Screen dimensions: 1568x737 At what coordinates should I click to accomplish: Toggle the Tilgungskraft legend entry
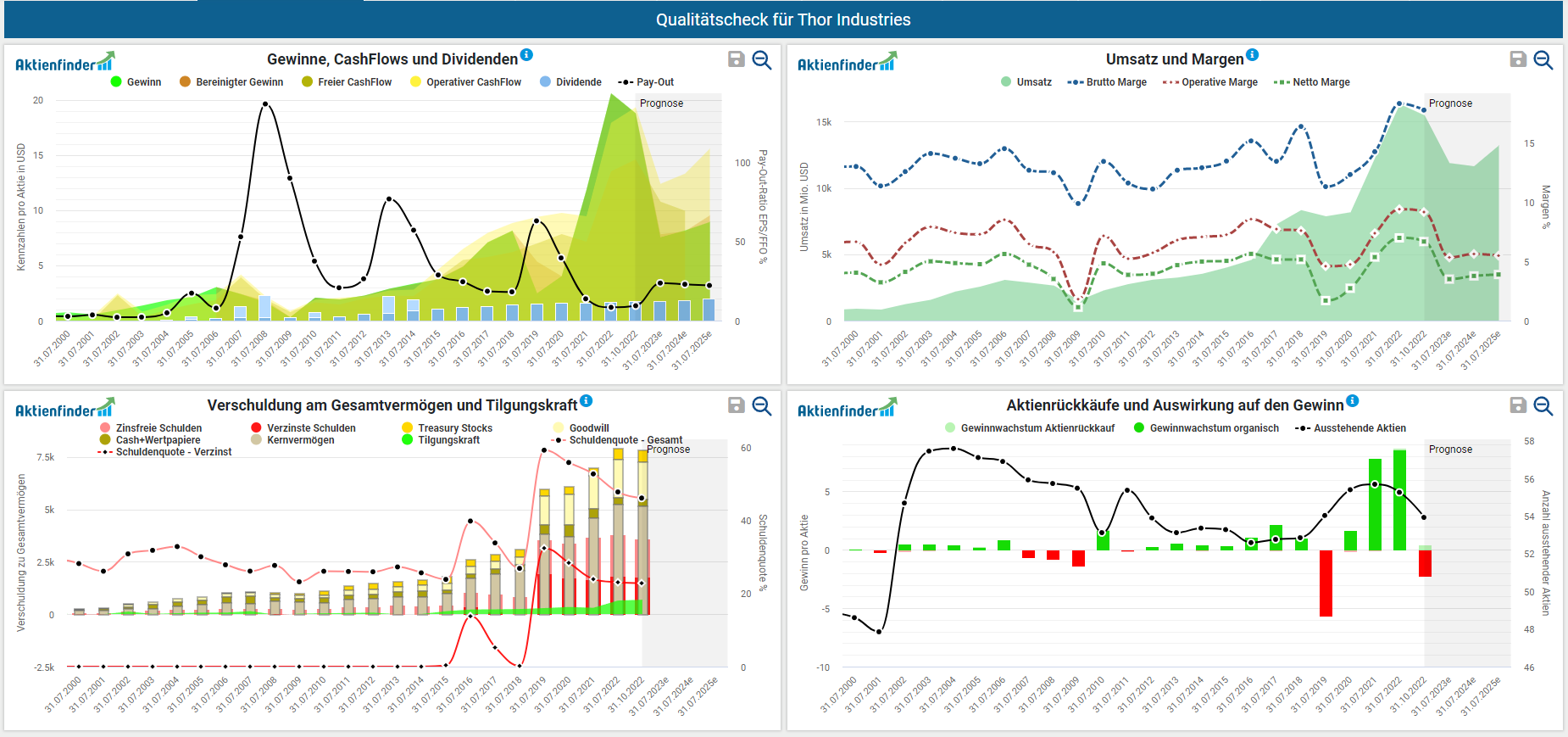441,440
